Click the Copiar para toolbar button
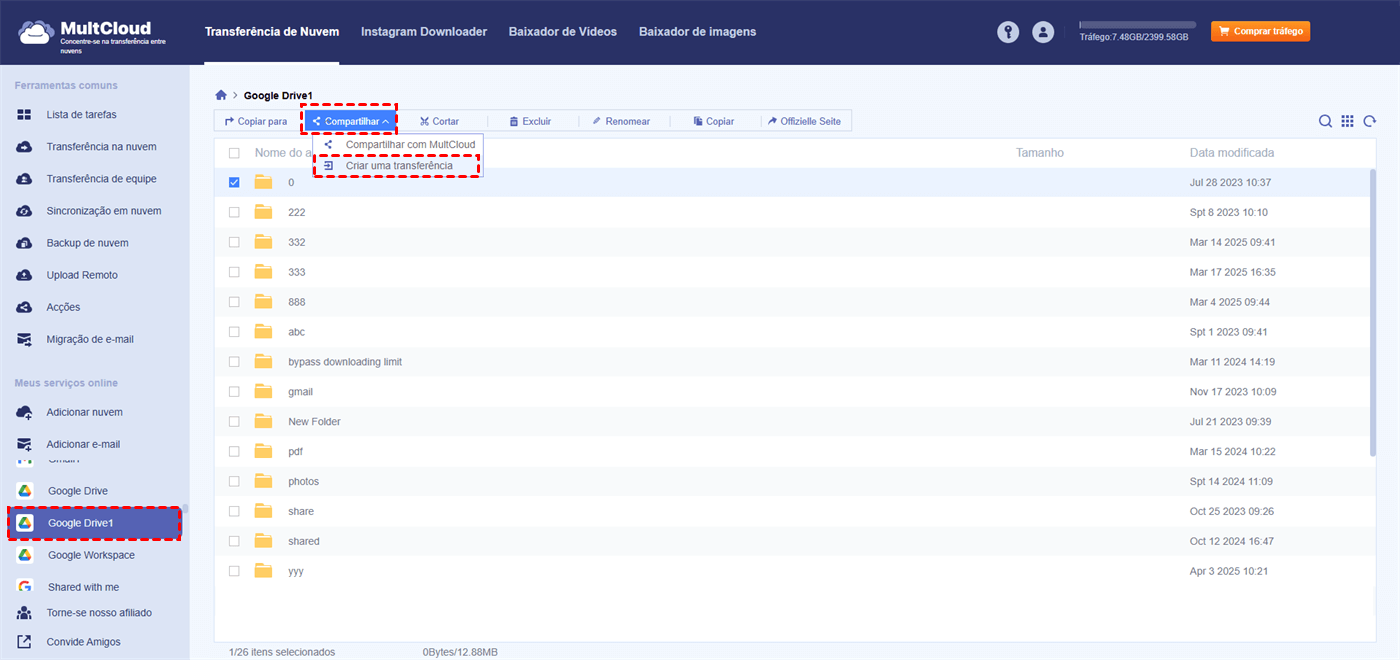 [256, 121]
